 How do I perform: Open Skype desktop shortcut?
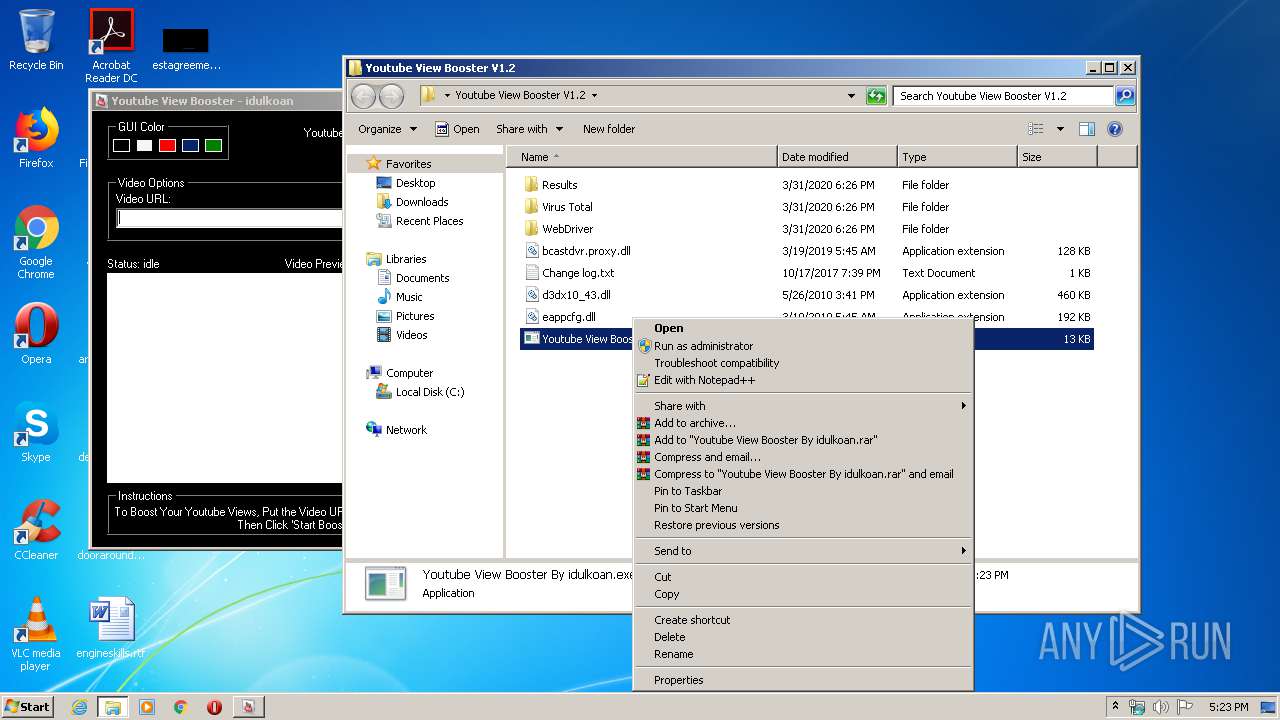pyautogui.click(x=36, y=431)
